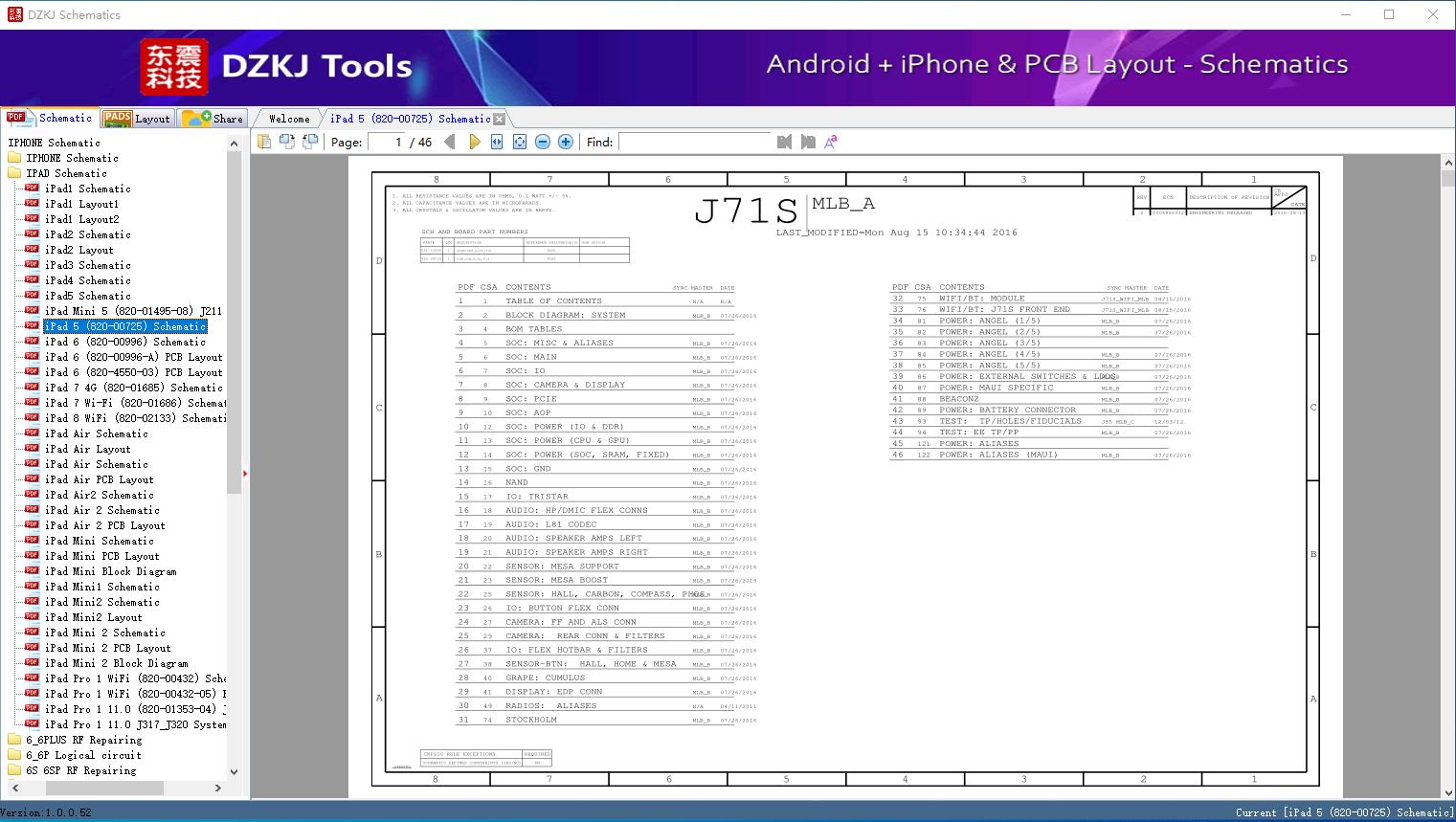Click the document viewer scroll up arrow
The width and height of the screenshot is (1456, 822).
pyautogui.click(x=1447, y=165)
